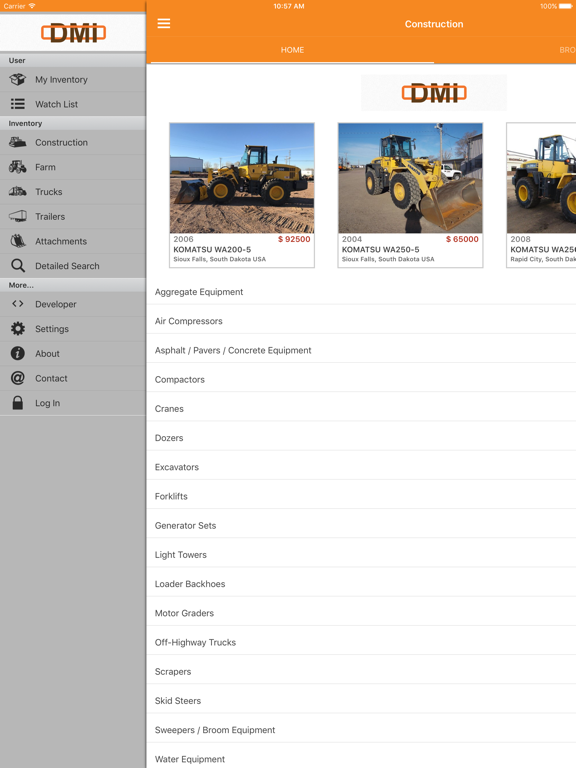Open Skid Steers category
The width and height of the screenshot is (576, 768).
point(361,701)
